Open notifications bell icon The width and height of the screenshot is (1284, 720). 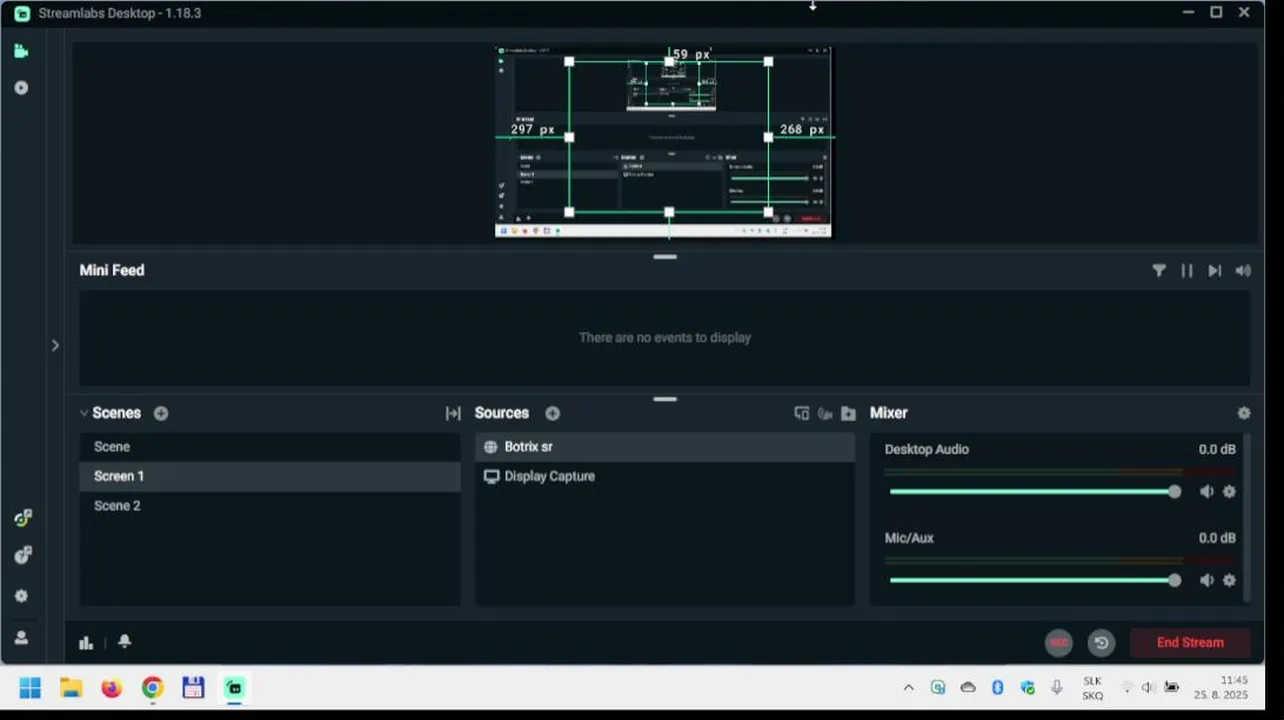(x=124, y=642)
